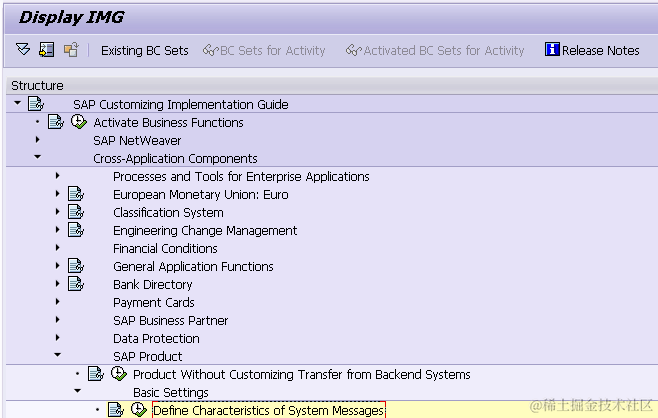Expand Processes and Tools for Enterprise Applications
This screenshot has height=418, width=658.
(x=57, y=175)
